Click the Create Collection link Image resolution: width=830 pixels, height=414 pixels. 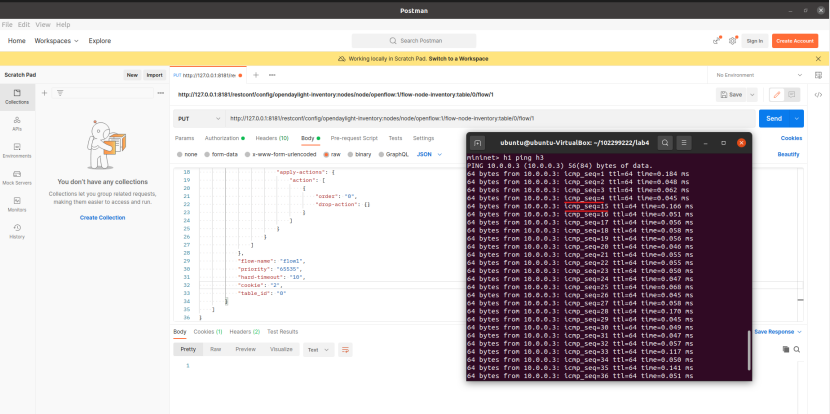pyautogui.click(x=103, y=218)
